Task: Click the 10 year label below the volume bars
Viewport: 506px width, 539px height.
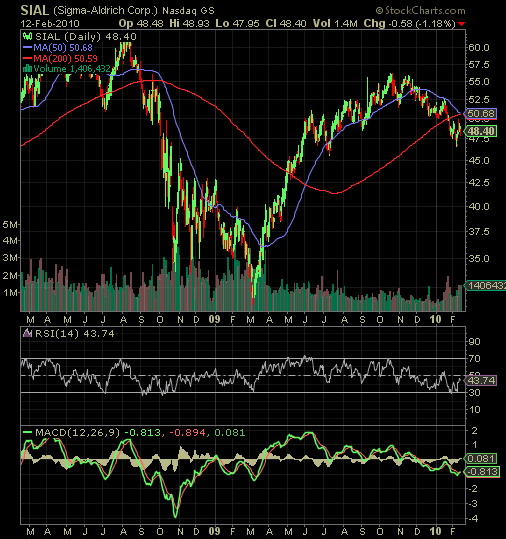Action: coord(435,319)
